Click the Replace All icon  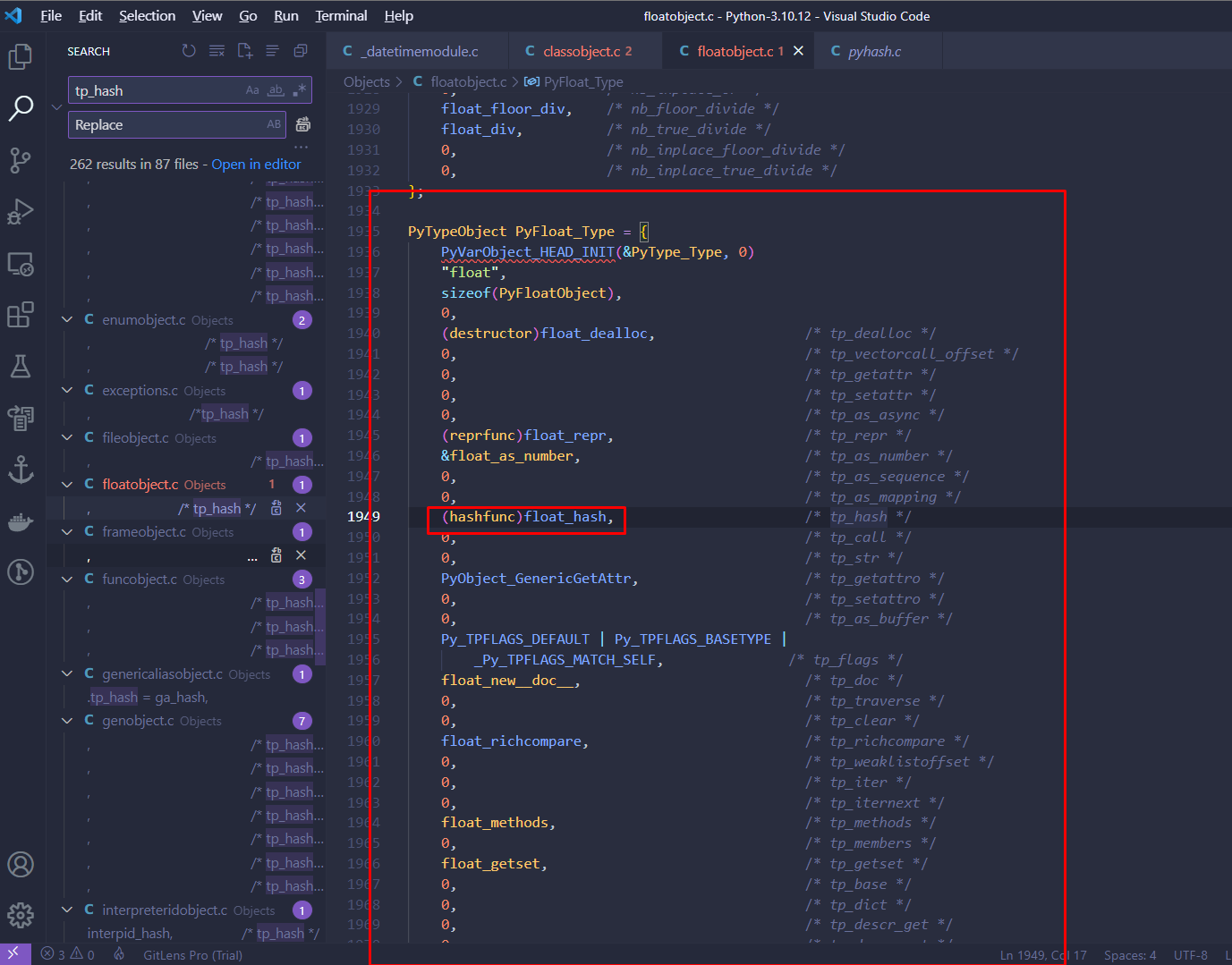pos(302,124)
